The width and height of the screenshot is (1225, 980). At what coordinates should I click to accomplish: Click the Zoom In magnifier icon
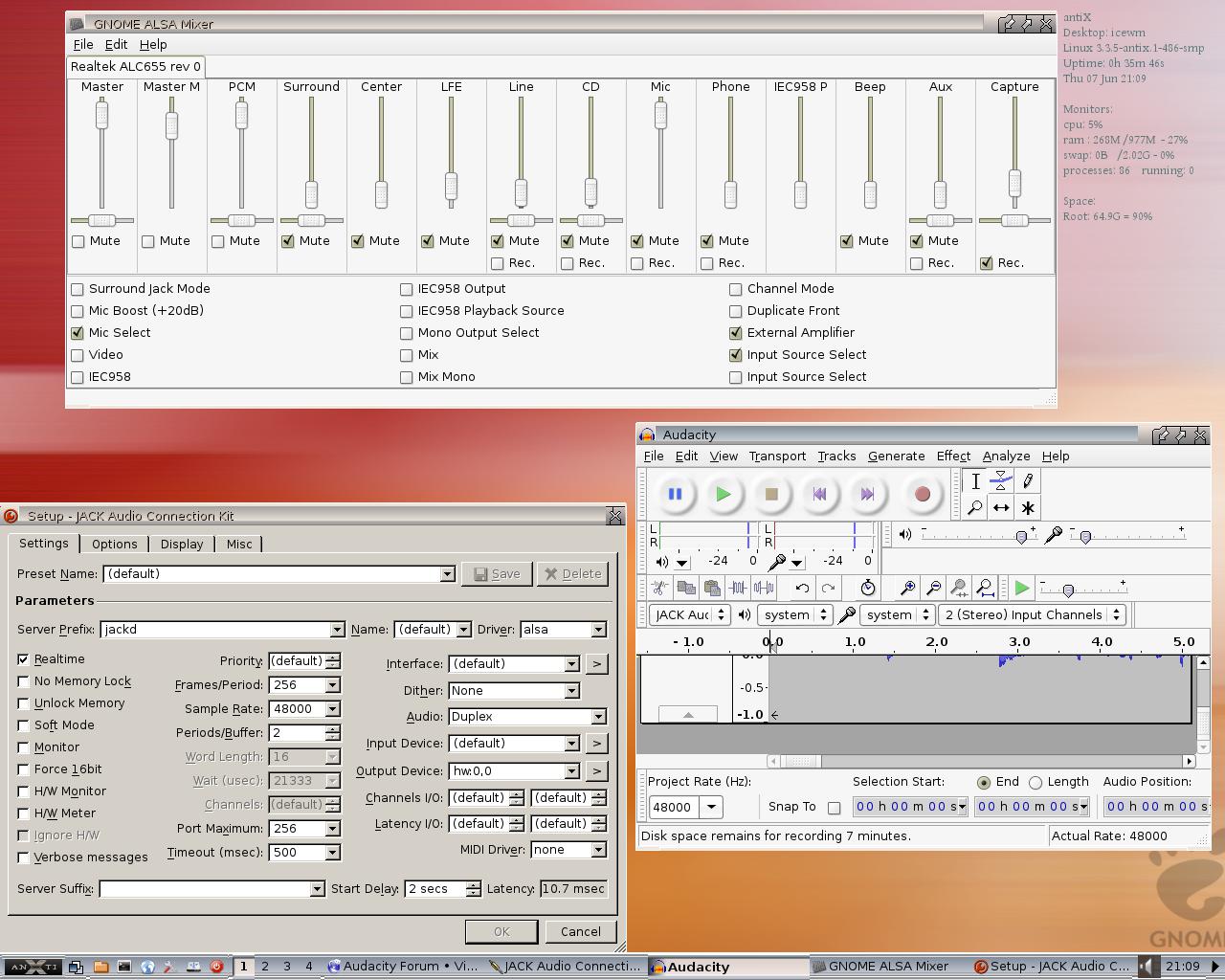907,588
